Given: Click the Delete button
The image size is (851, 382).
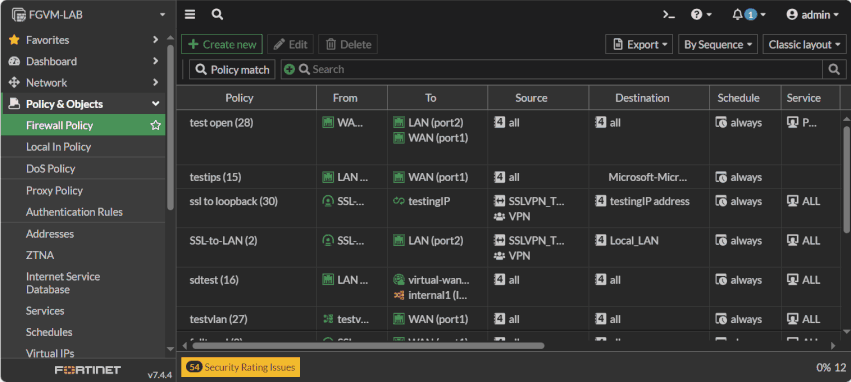Looking at the screenshot, I should click(348, 44).
